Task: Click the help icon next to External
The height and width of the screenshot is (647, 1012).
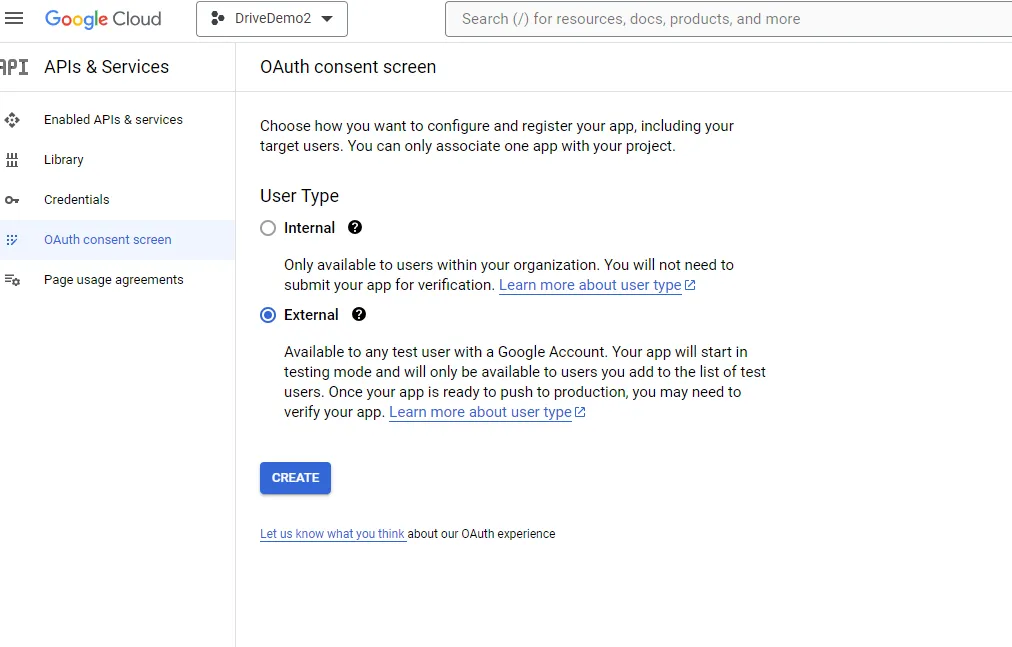Action: 359,314
